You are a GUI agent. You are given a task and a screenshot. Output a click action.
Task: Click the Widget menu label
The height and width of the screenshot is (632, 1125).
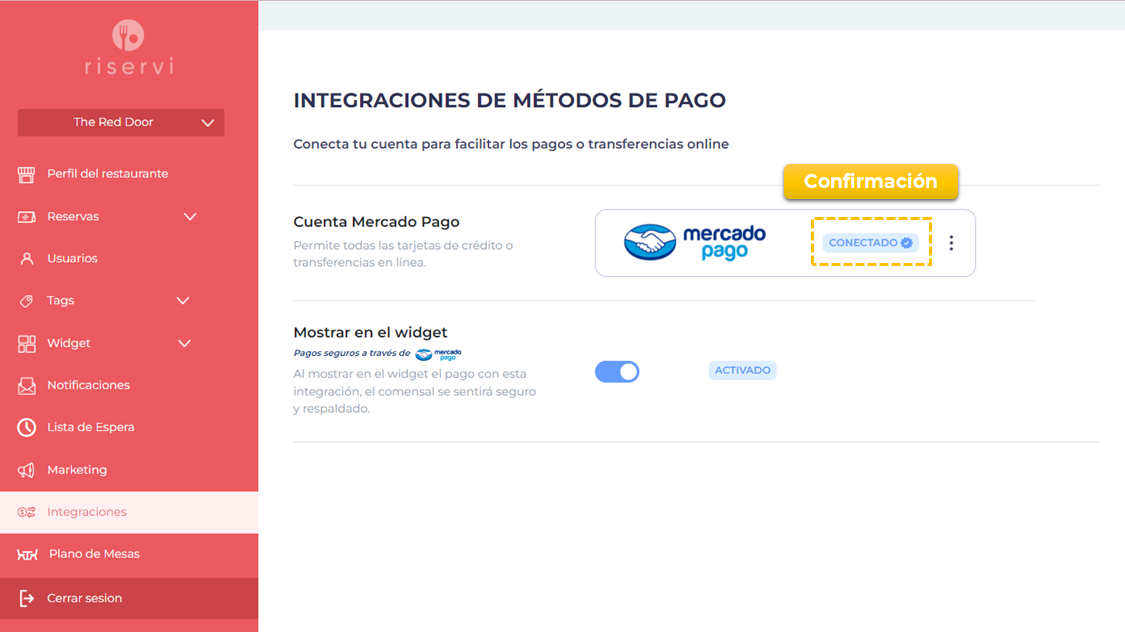[x=69, y=344]
